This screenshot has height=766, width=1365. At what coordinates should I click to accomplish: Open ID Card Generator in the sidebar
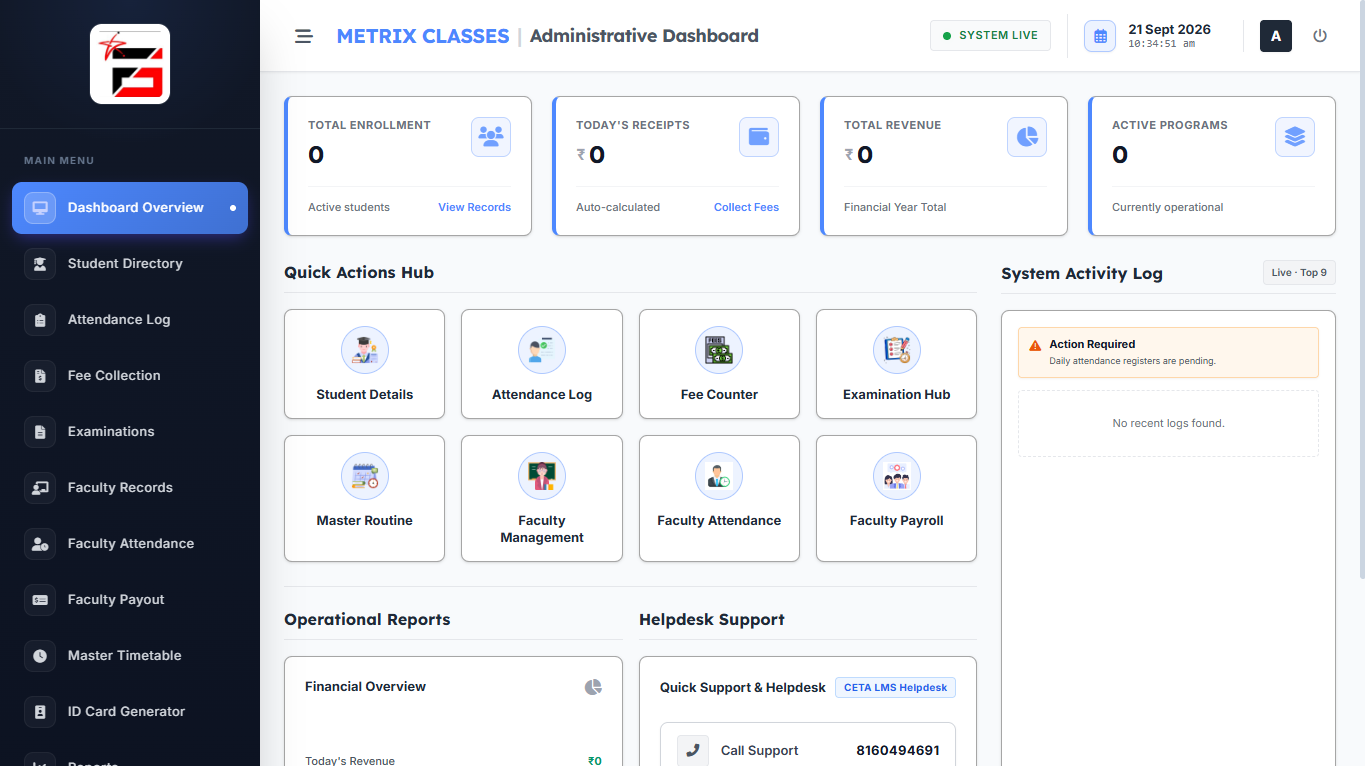coord(130,712)
